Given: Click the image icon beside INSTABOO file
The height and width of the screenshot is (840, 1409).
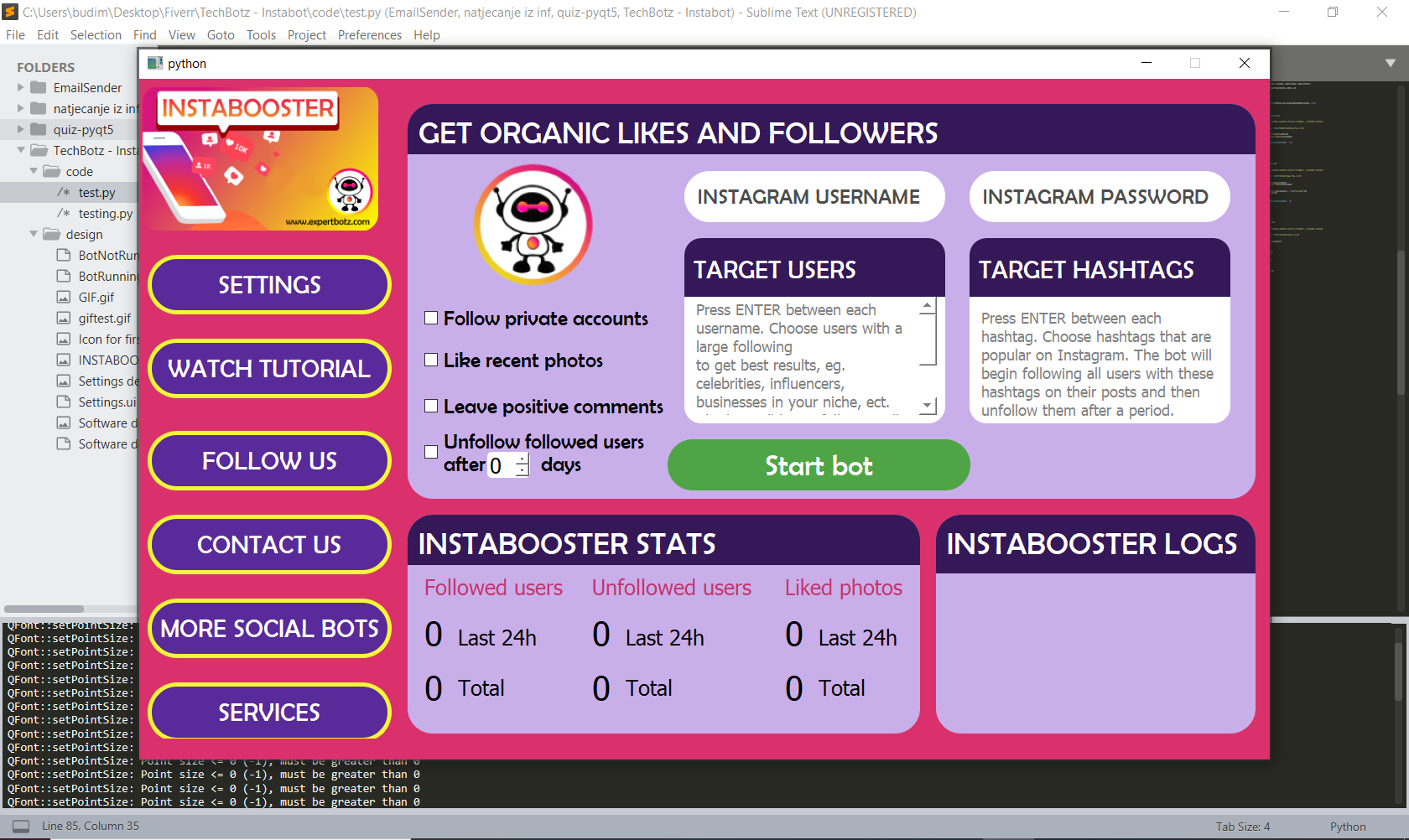Looking at the screenshot, I should tap(63, 360).
